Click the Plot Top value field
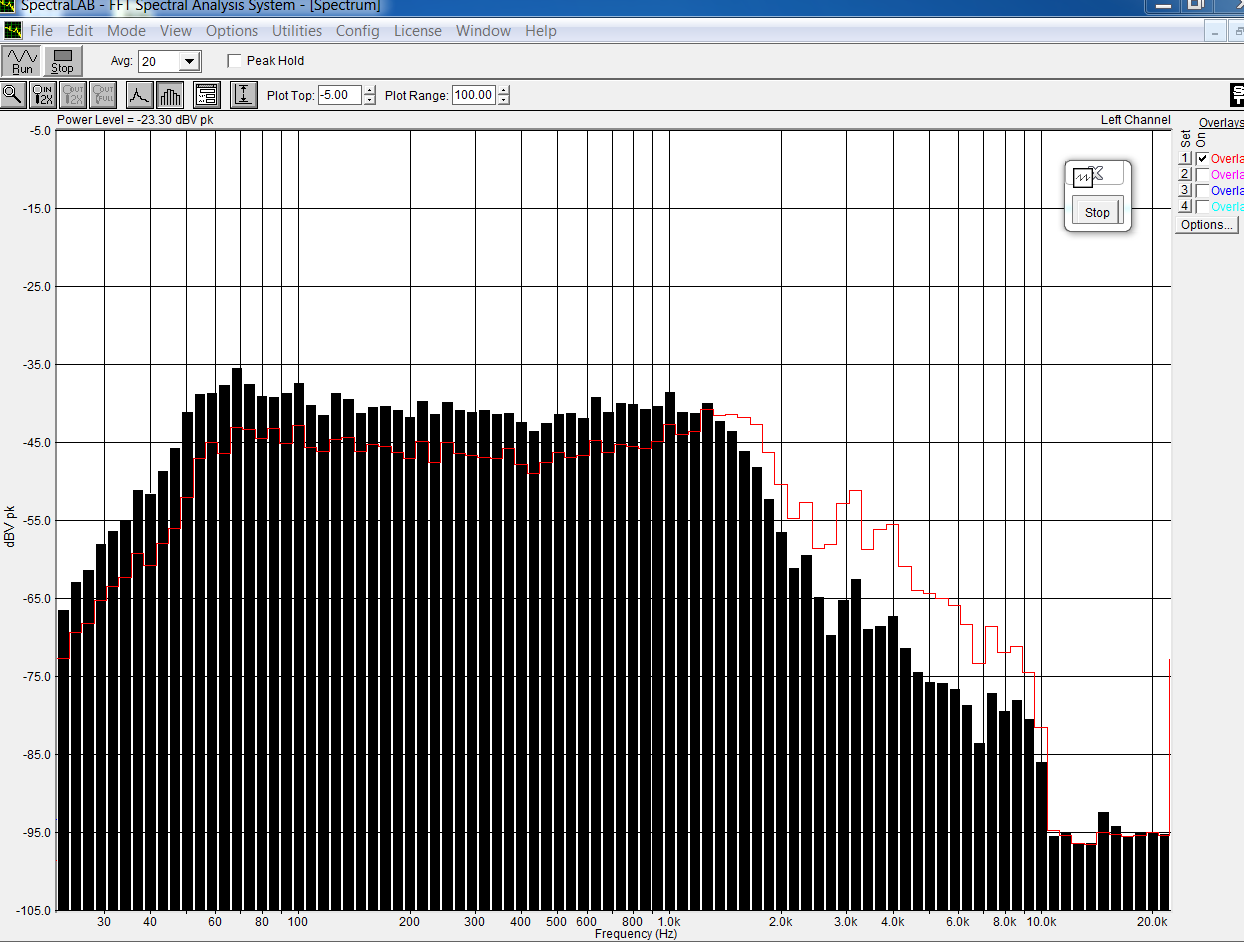The image size is (1244, 942). click(340, 96)
